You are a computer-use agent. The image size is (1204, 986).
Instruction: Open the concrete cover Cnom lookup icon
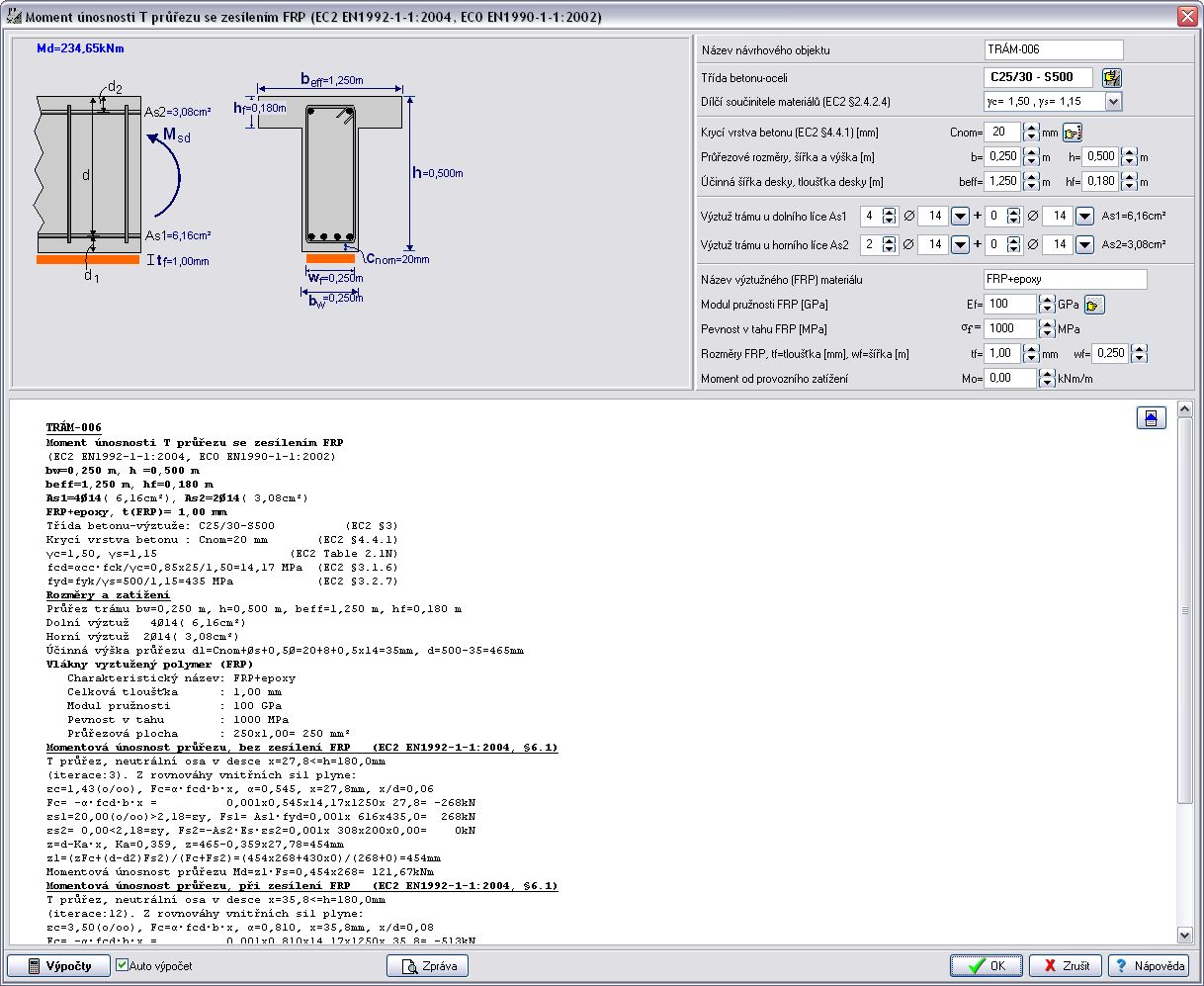pos(1073,133)
